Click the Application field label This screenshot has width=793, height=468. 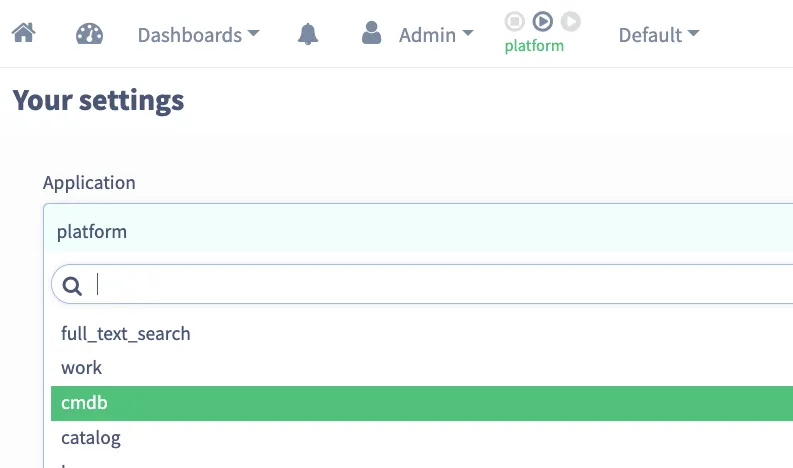(89, 183)
